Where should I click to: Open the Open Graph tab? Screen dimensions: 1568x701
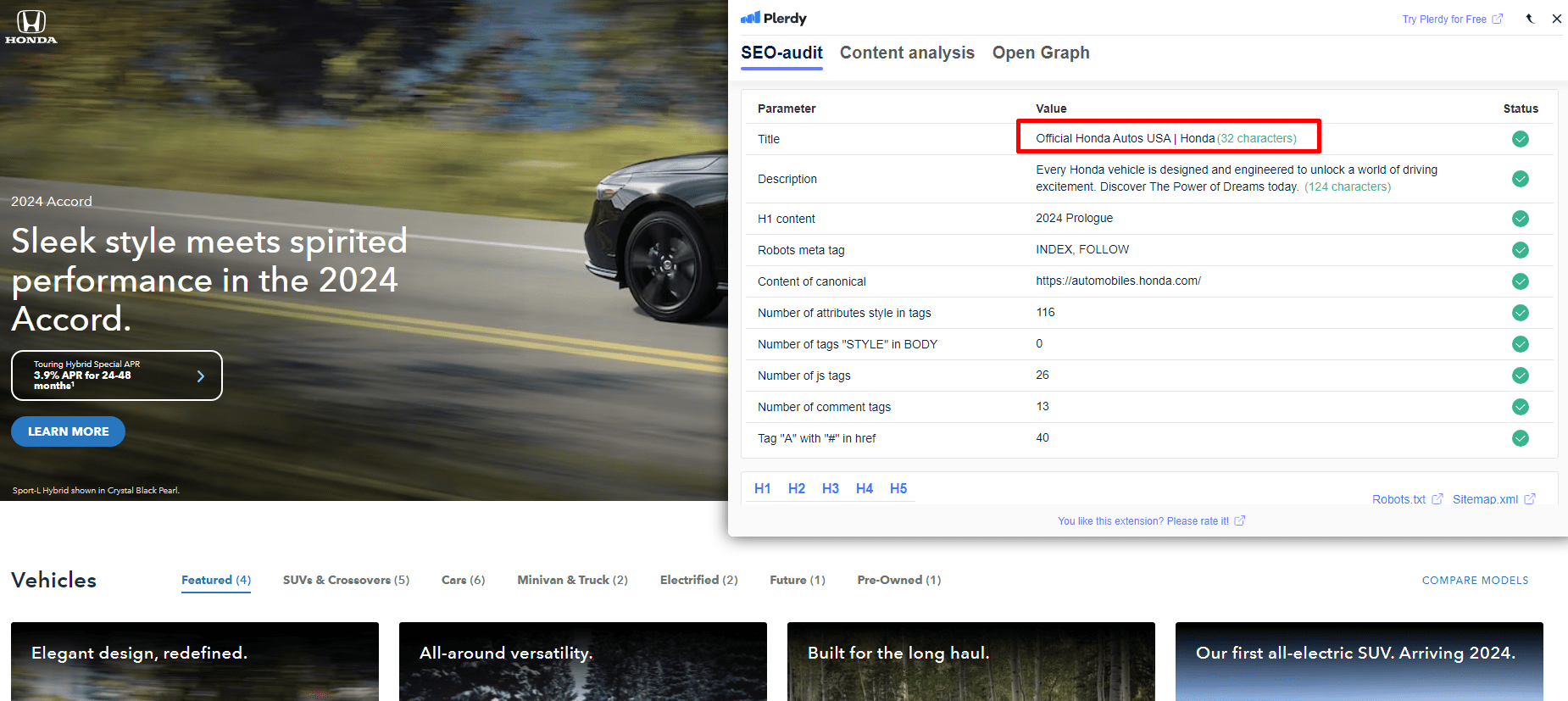click(x=1041, y=53)
